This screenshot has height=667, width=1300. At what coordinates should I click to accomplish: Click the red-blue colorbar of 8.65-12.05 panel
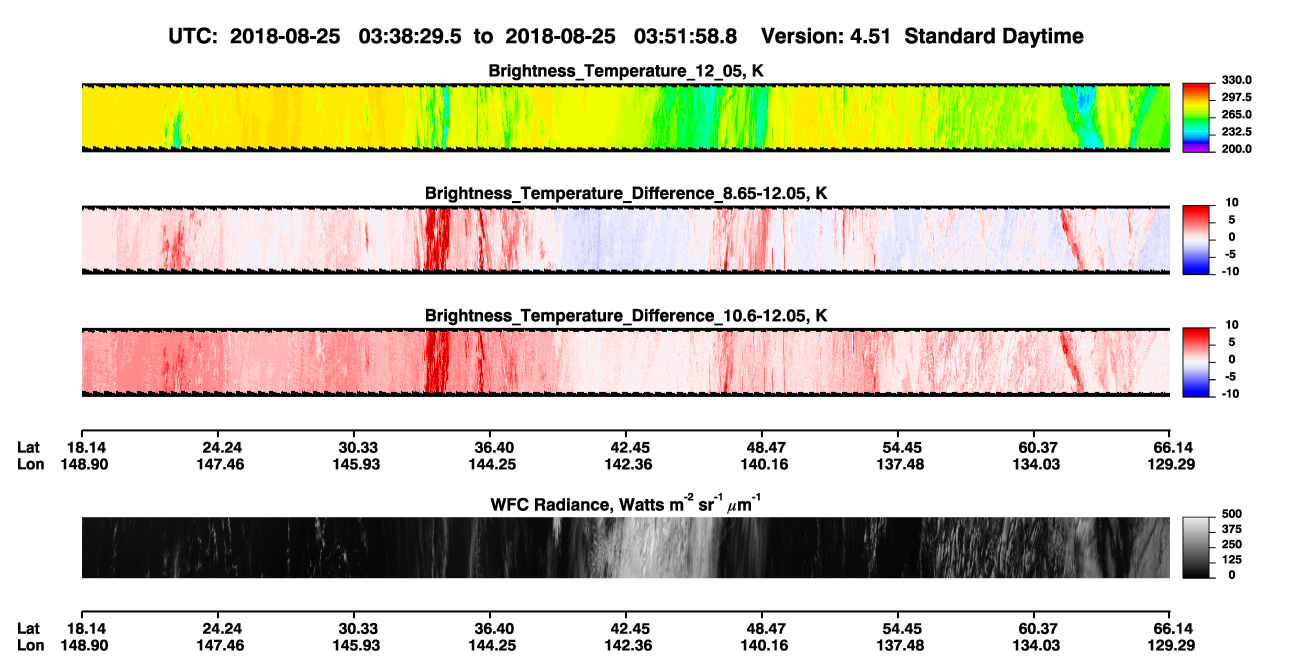[x=1196, y=240]
